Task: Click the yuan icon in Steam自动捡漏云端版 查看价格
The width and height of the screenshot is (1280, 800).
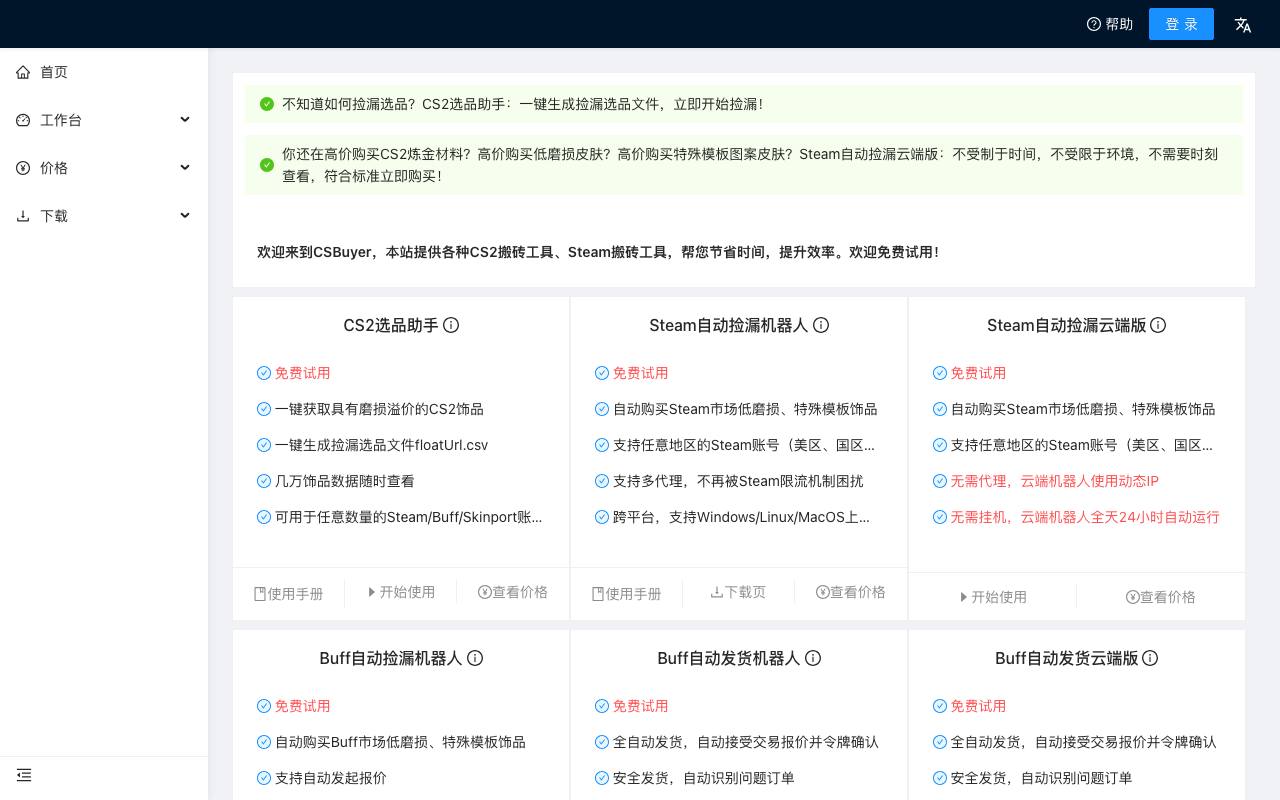Action: tap(1132, 597)
